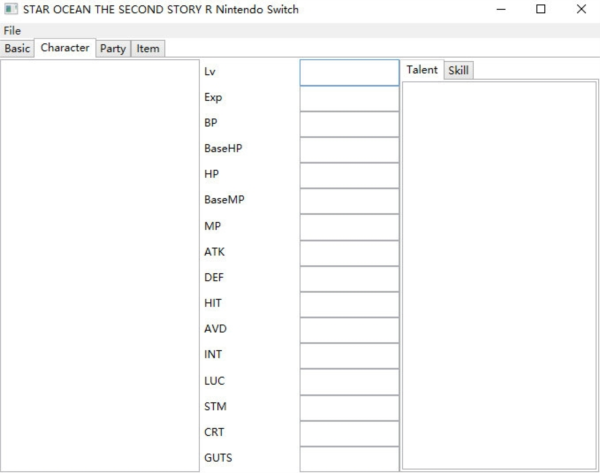The image size is (600, 473).
Task: Maximize the application window
Action: click(541, 10)
